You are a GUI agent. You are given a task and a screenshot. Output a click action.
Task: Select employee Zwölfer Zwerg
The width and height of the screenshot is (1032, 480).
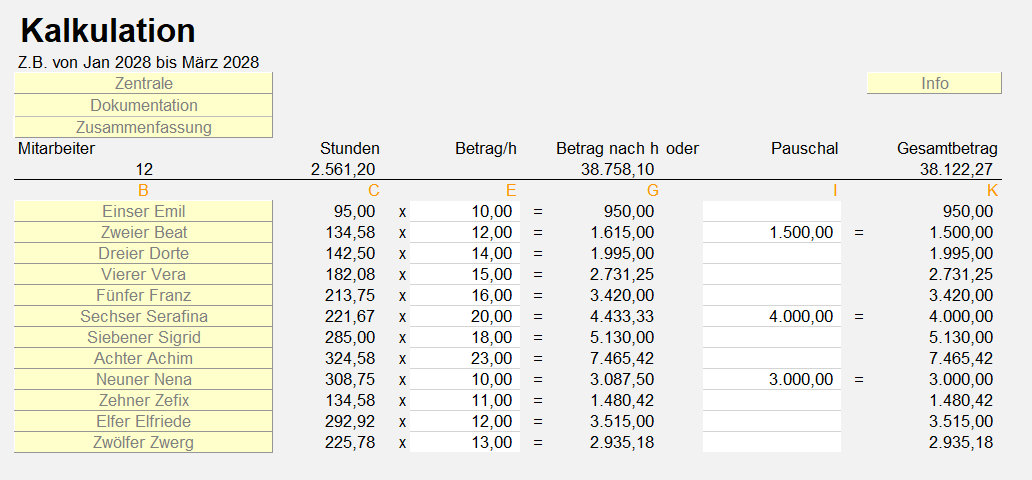[x=143, y=442]
